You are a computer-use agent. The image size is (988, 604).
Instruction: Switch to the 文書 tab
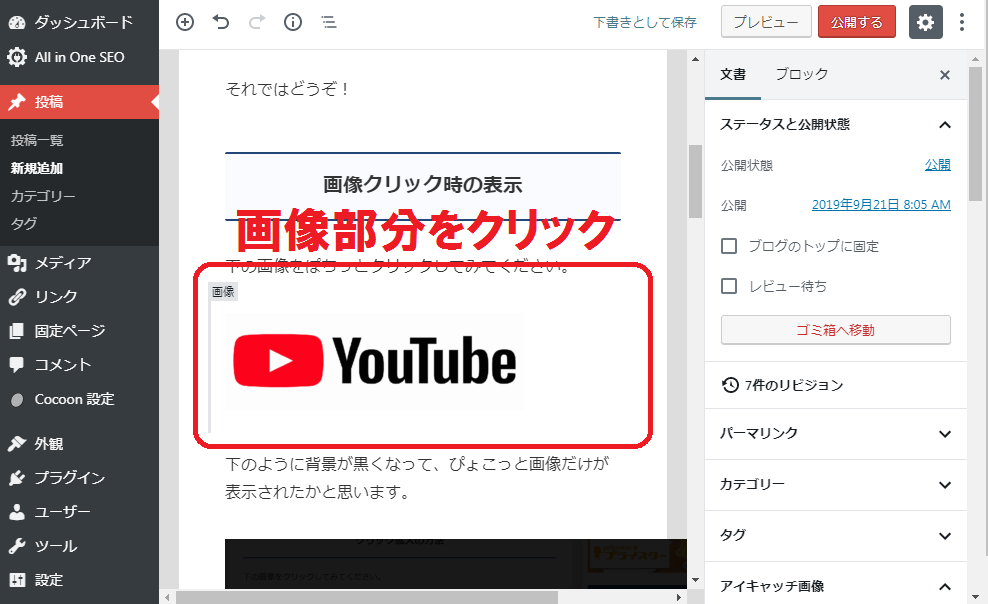(733, 74)
